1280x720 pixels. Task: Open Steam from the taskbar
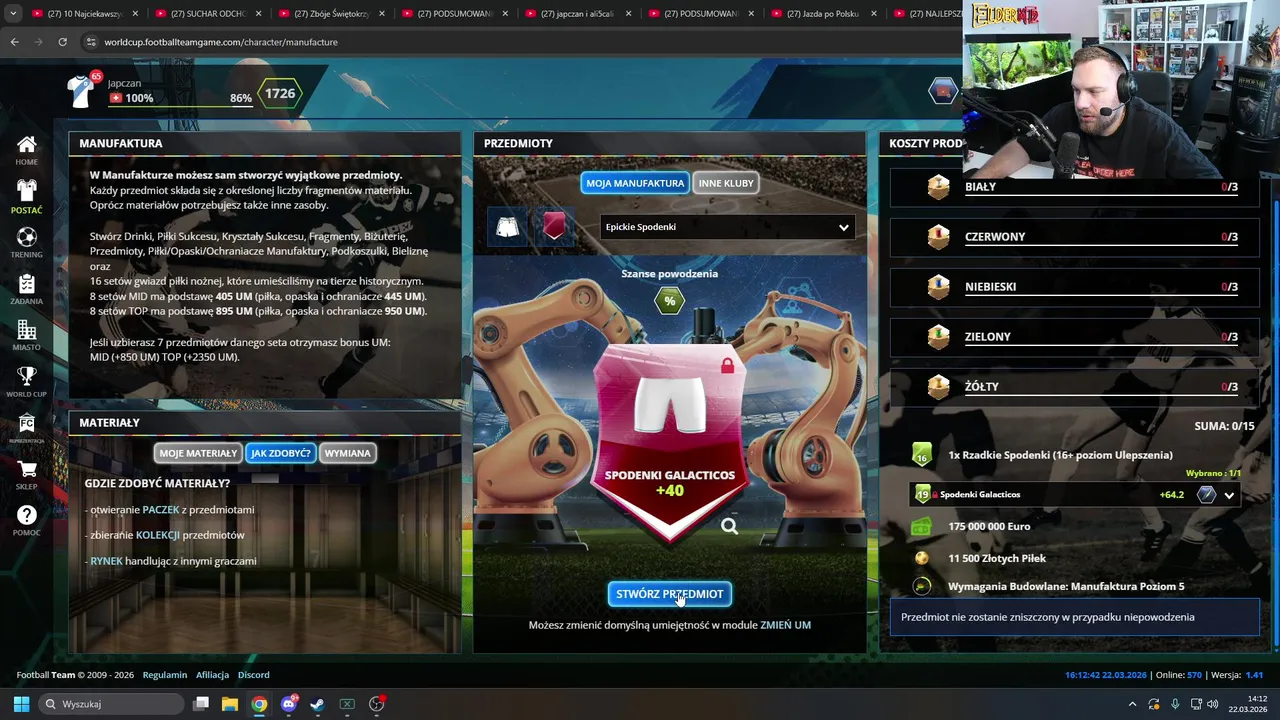pos(316,704)
